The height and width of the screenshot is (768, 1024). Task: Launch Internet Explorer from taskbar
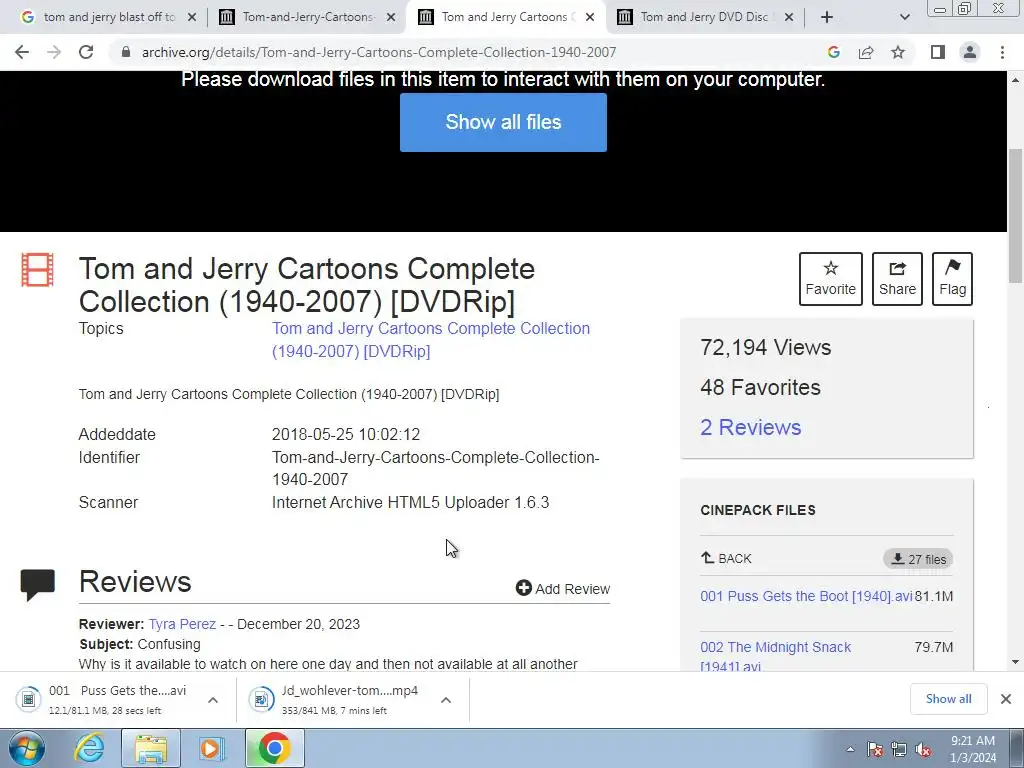[89, 748]
